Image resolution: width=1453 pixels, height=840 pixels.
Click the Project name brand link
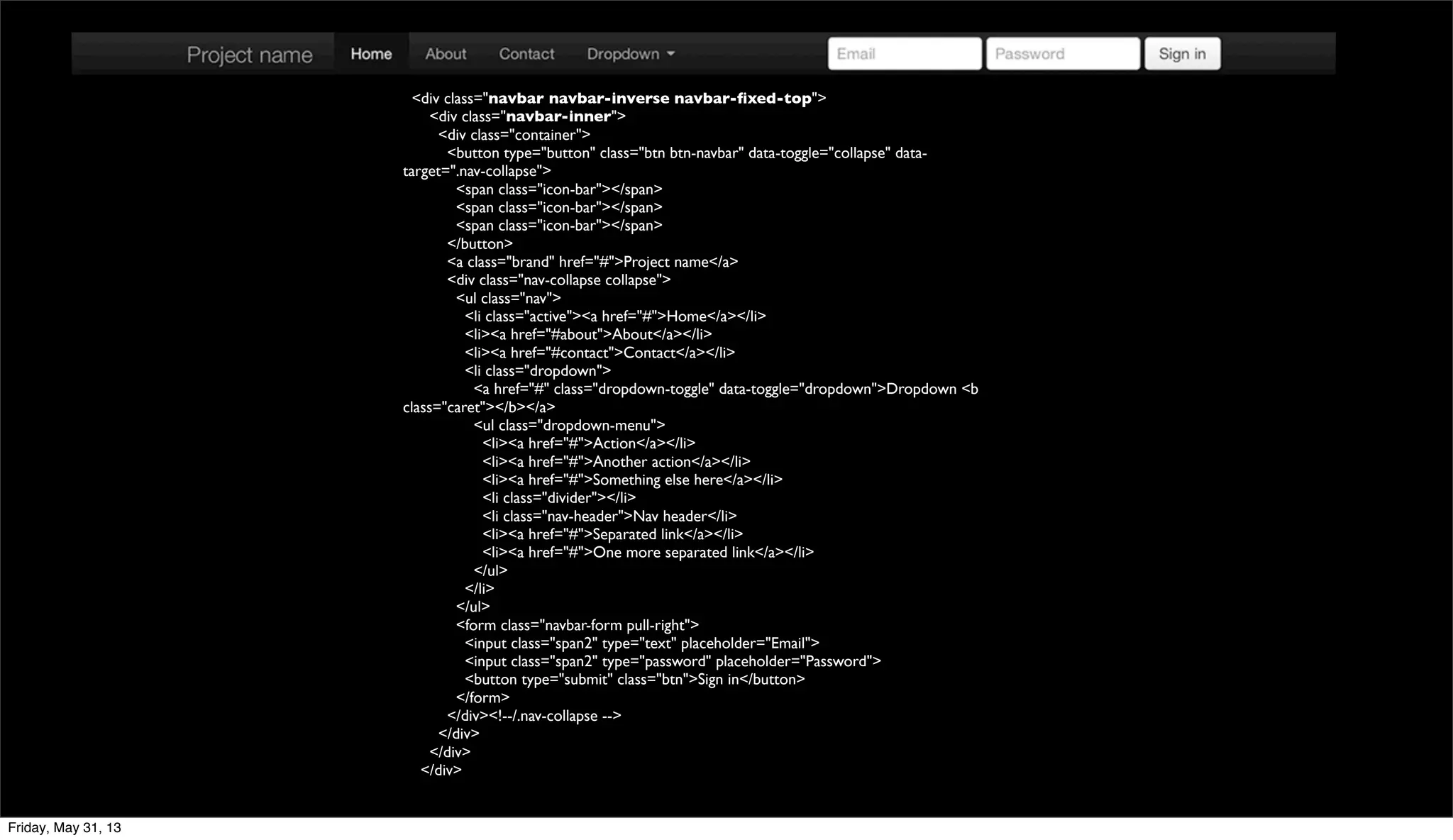coord(249,55)
